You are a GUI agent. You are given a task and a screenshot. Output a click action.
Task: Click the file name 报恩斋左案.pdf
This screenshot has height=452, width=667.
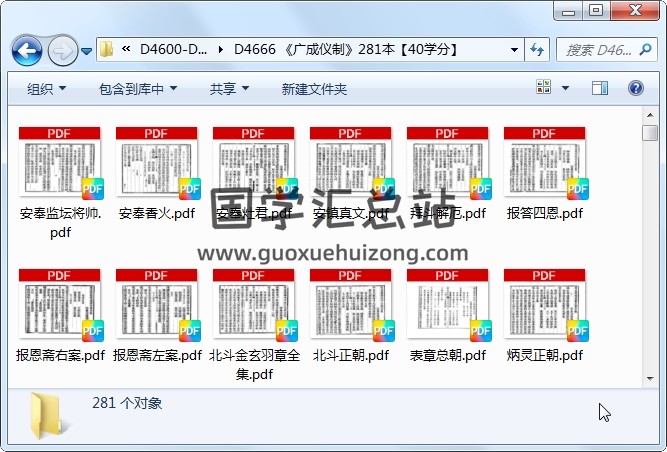[157, 355]
